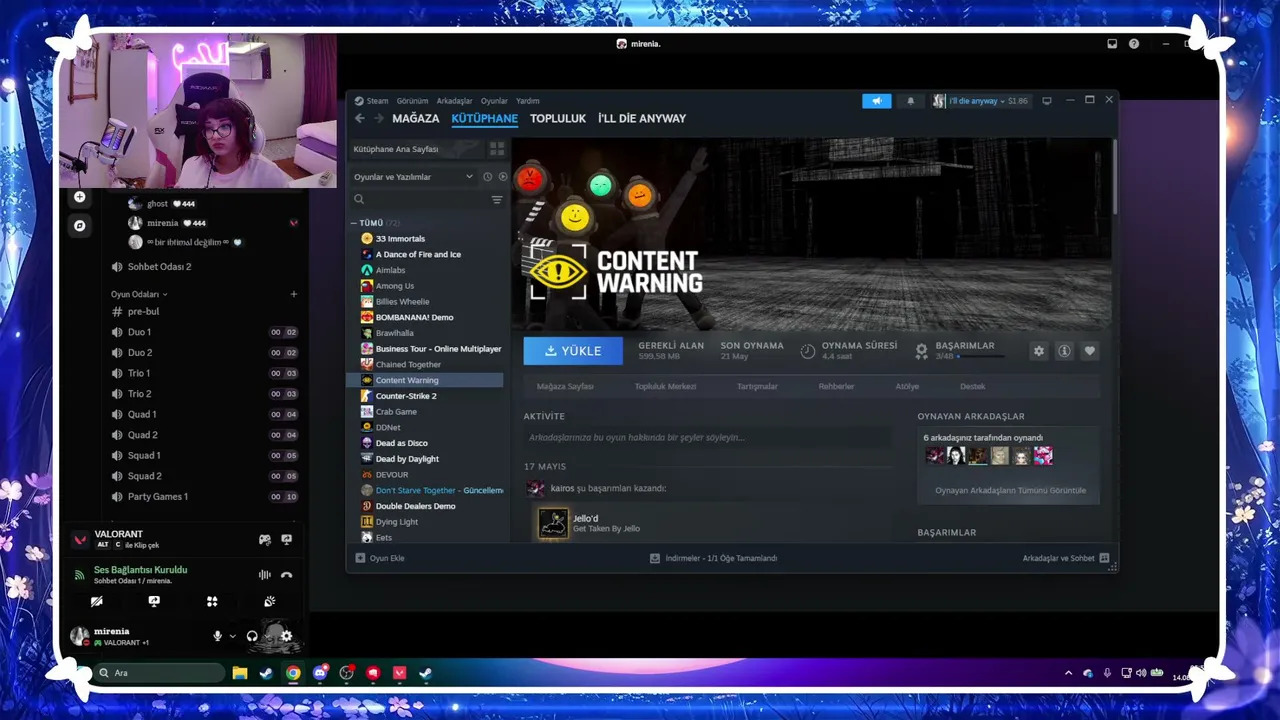Stream VALORANT using the screen icon

coord(287,540)
